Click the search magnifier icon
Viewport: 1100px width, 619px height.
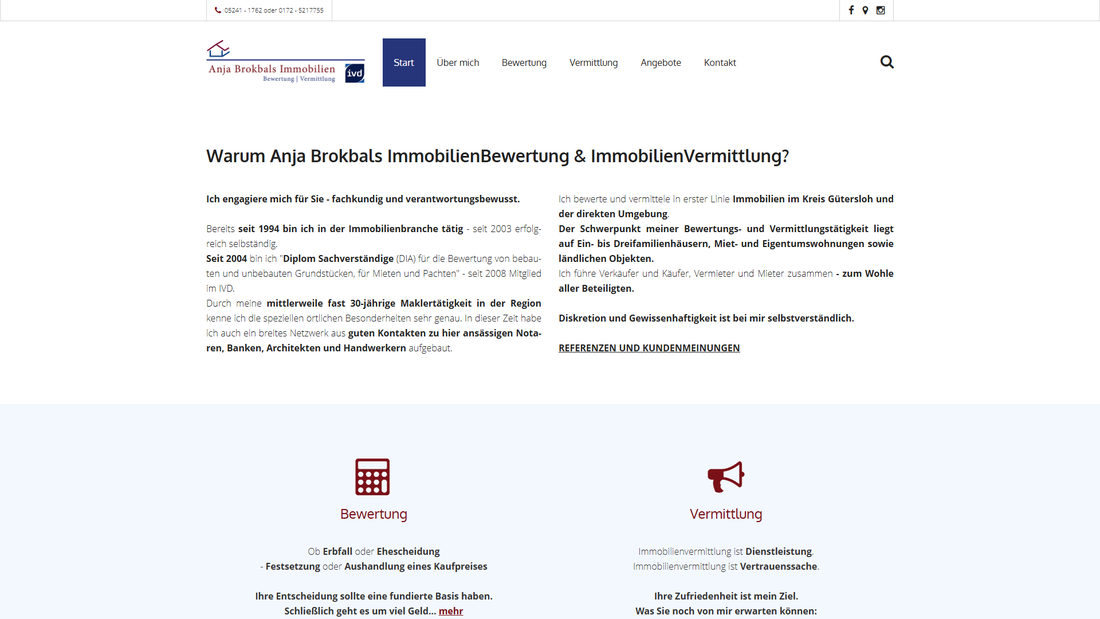[887, 62]
